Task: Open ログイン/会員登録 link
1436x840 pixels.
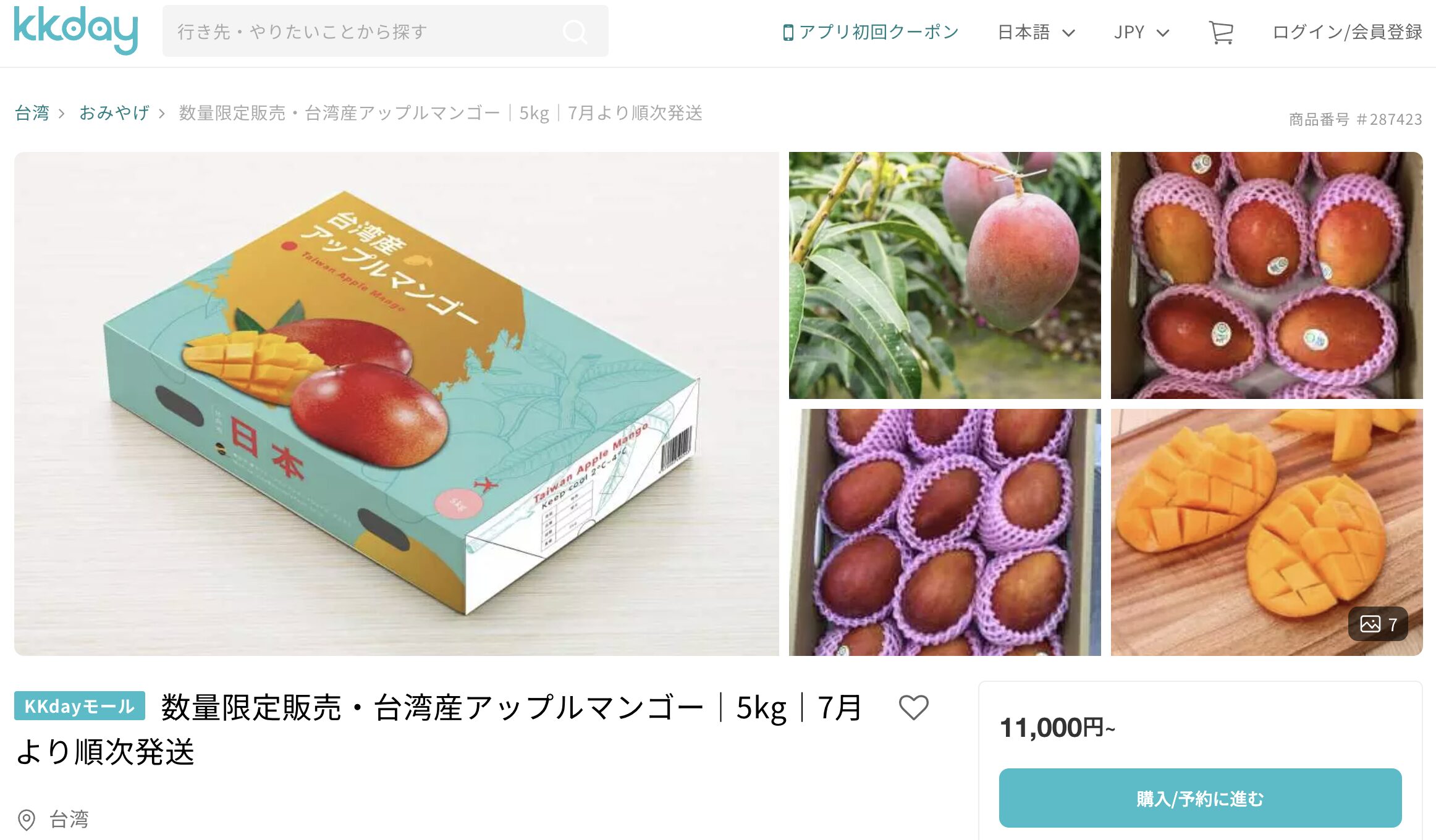Action: (1347, 32)
